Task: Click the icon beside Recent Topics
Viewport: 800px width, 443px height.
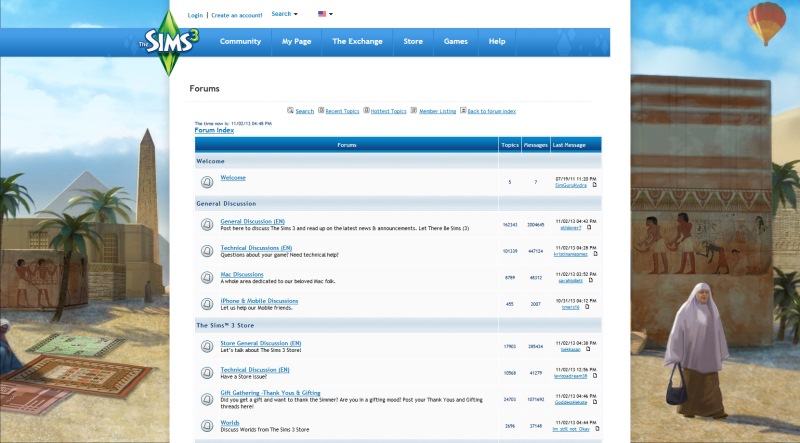Action: click(x=321, y=110)
